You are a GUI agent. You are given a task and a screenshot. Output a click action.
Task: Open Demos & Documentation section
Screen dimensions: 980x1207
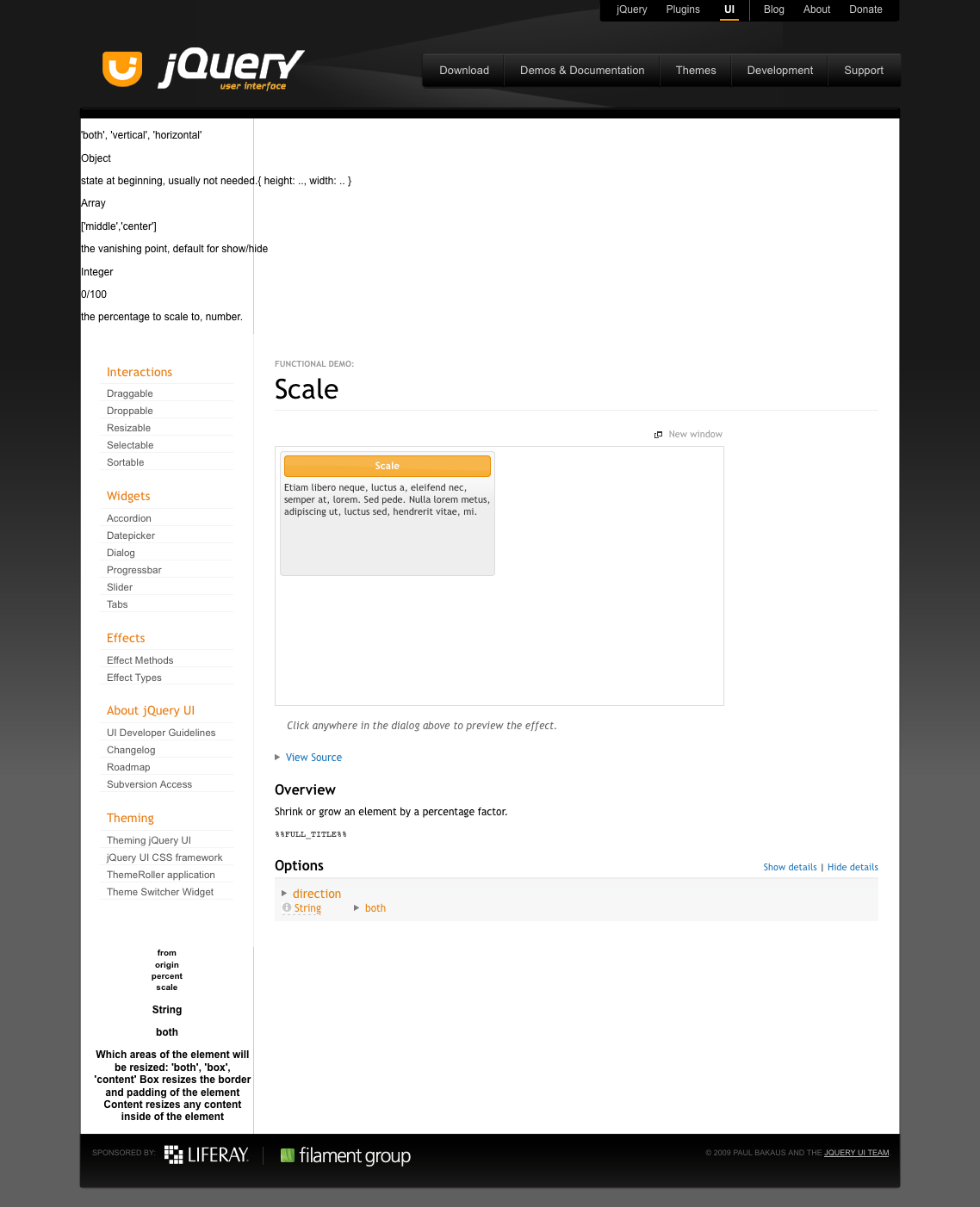coord(582,71)
